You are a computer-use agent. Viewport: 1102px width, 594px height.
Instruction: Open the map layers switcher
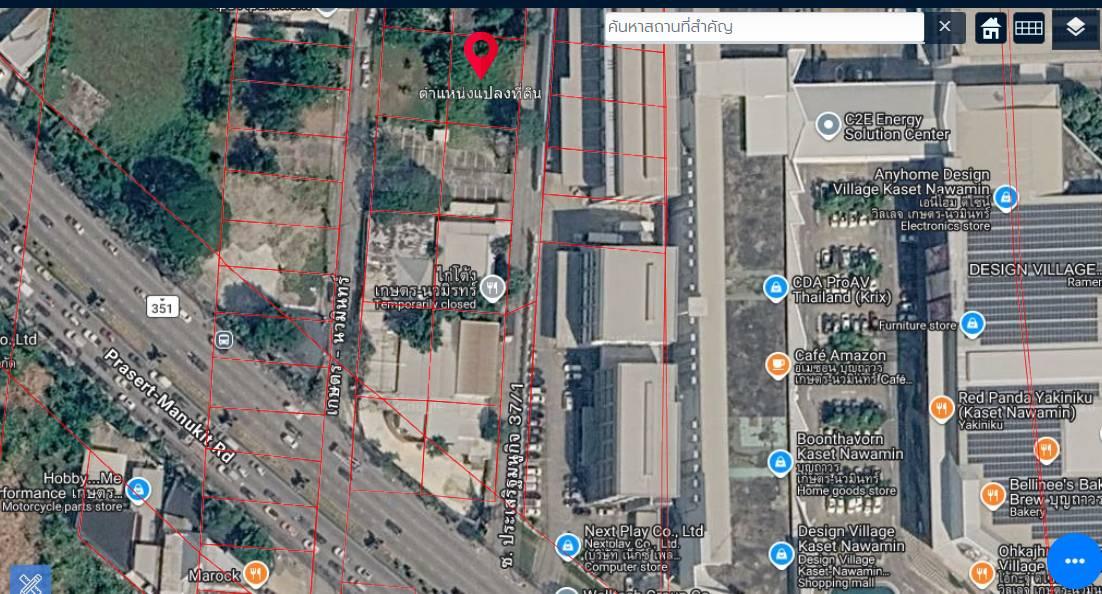pyautogui.click(x=1075, y=28)
